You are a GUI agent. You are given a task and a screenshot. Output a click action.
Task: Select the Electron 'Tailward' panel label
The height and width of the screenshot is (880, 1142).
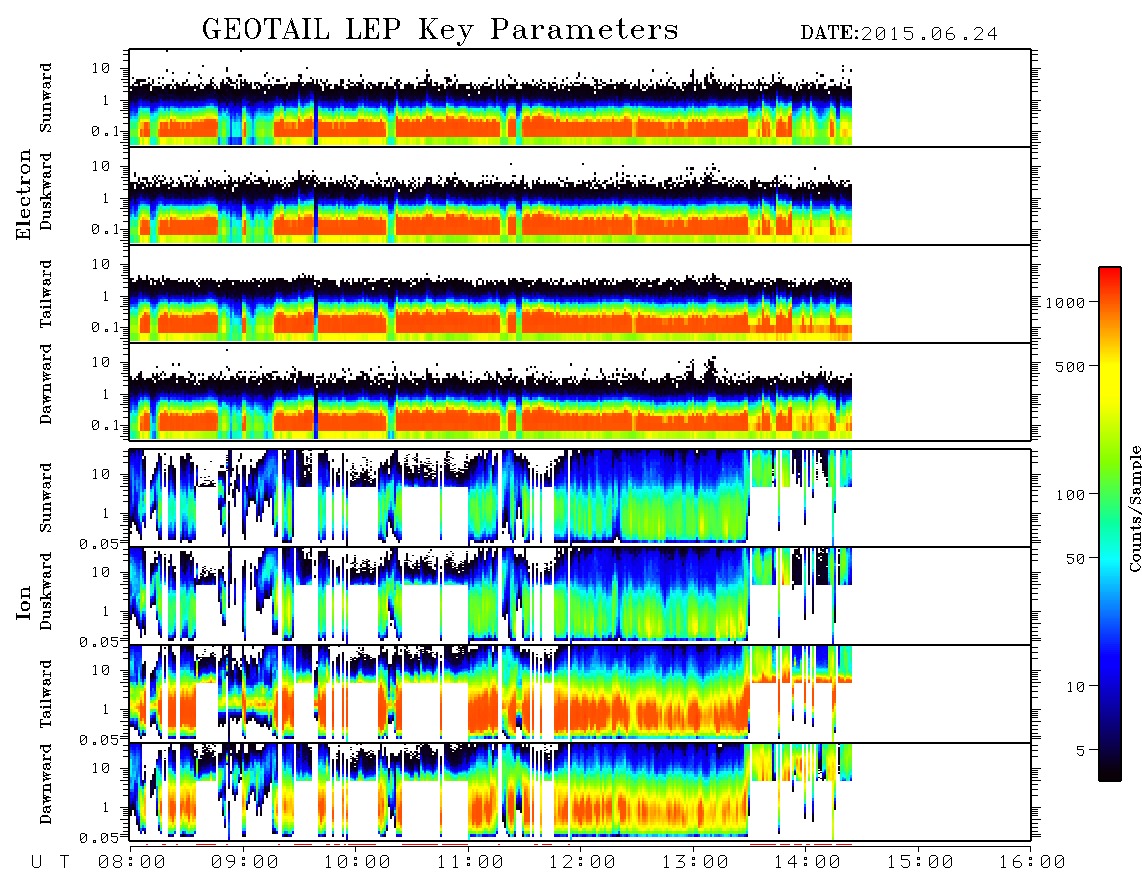46,294
